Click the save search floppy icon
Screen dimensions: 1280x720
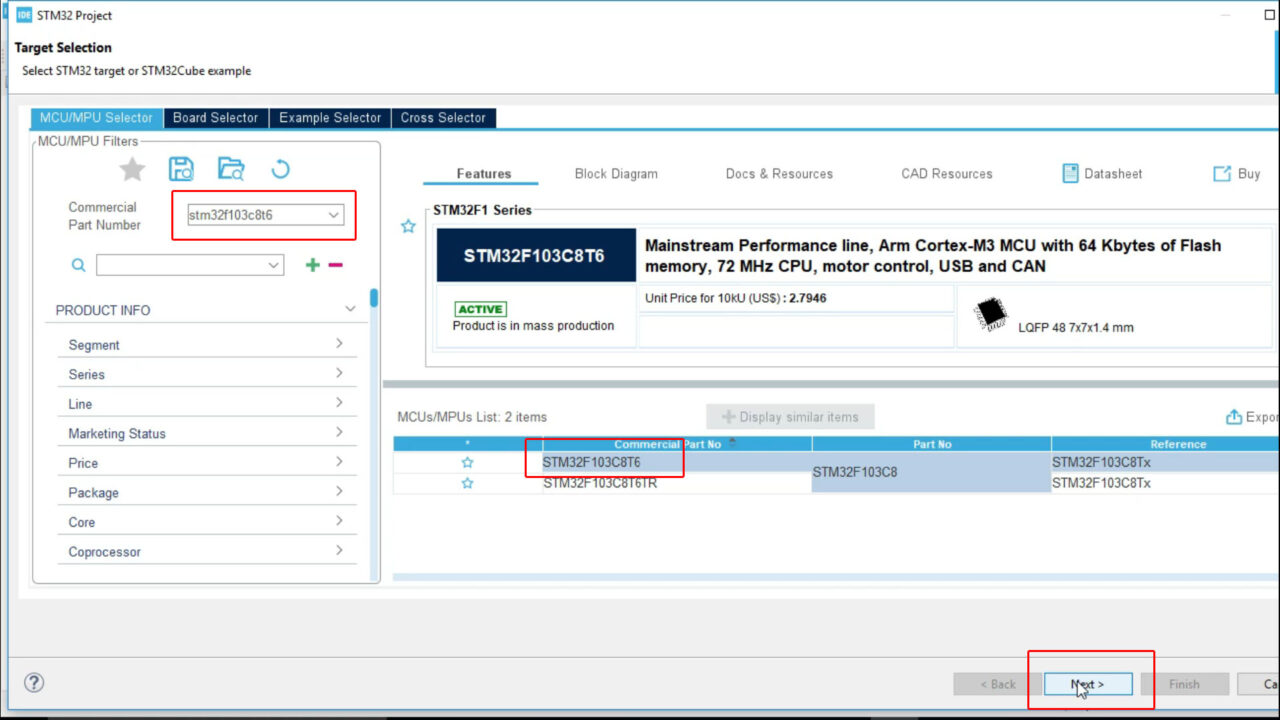[x=181, y=169]
